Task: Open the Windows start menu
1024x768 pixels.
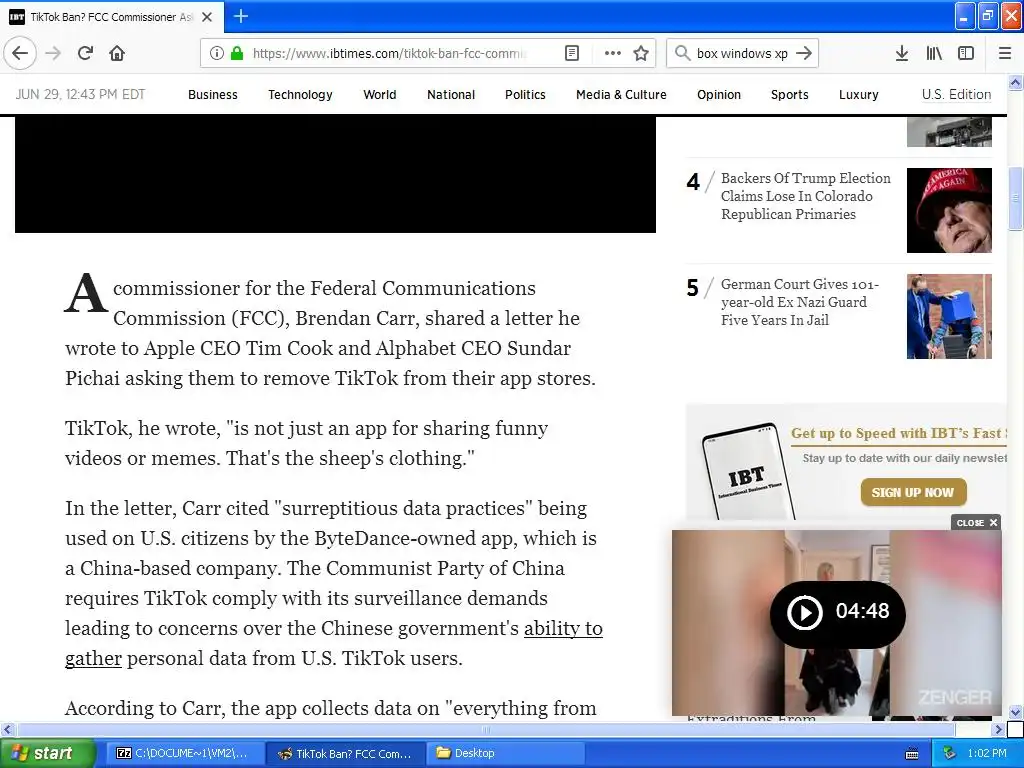Action: tap(47, 753)
